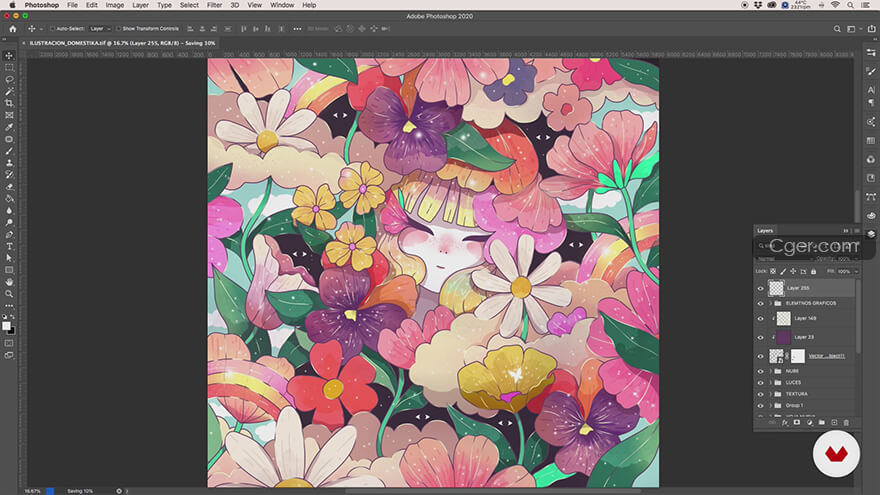
Task: Select the Frame tool
Action: tap(9, 115)
